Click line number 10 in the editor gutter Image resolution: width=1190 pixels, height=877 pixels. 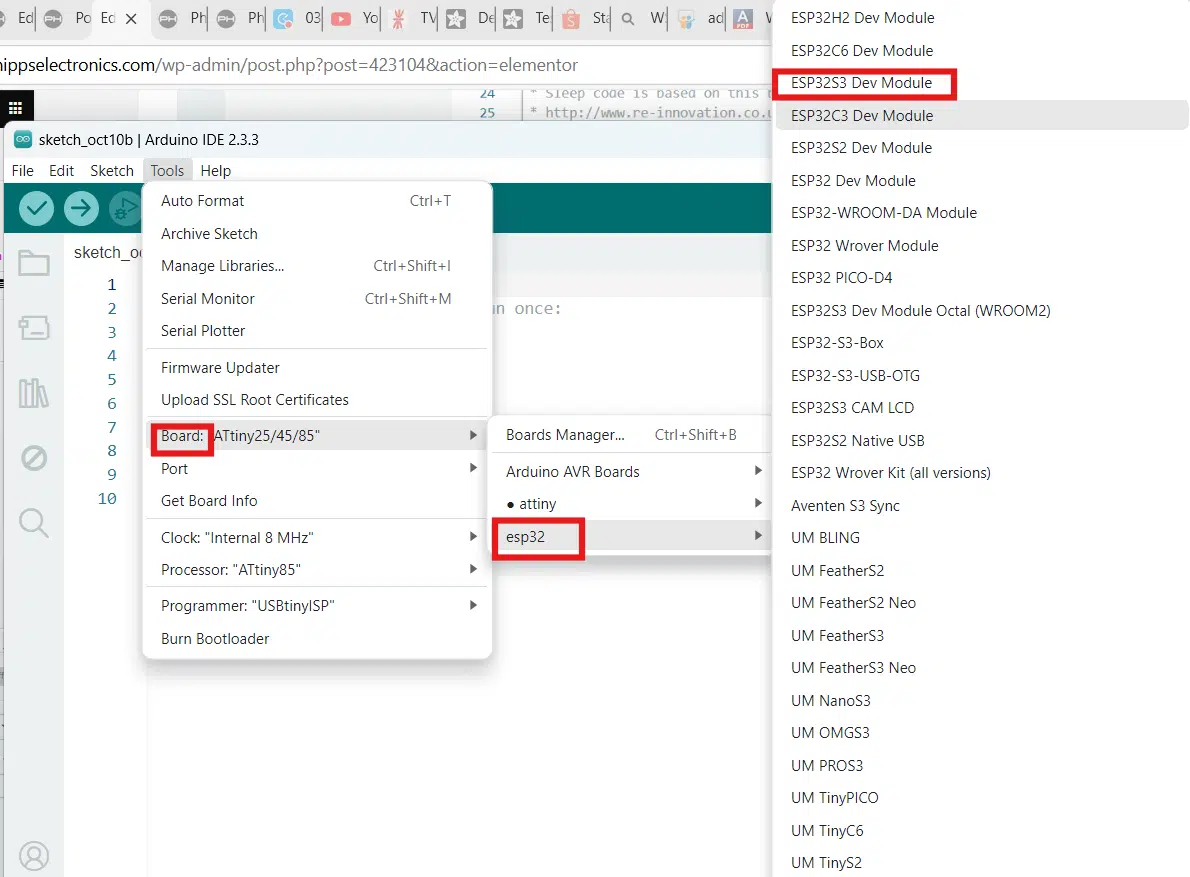tap(107, 498)
